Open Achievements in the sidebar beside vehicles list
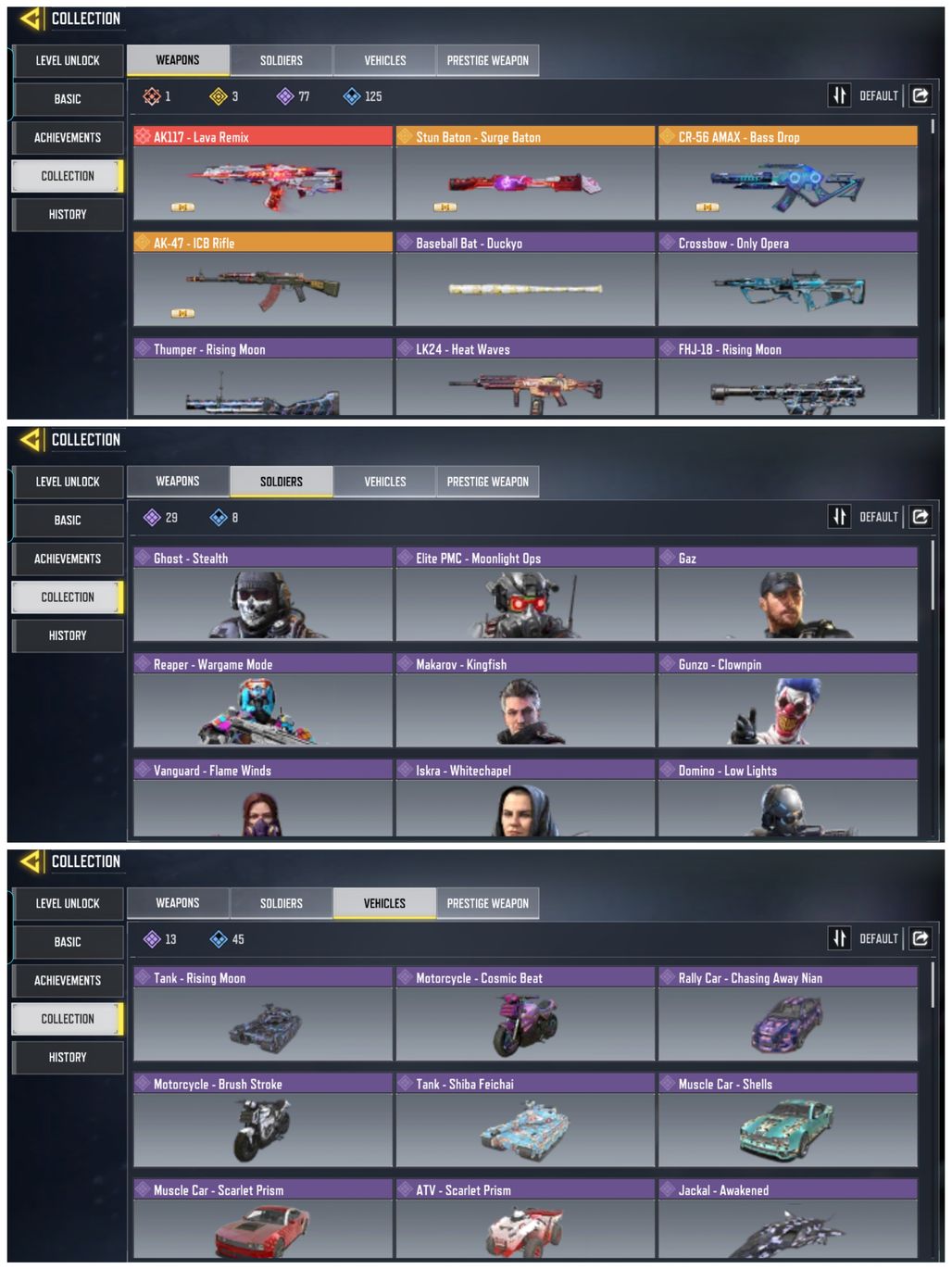 coord(68,980)
